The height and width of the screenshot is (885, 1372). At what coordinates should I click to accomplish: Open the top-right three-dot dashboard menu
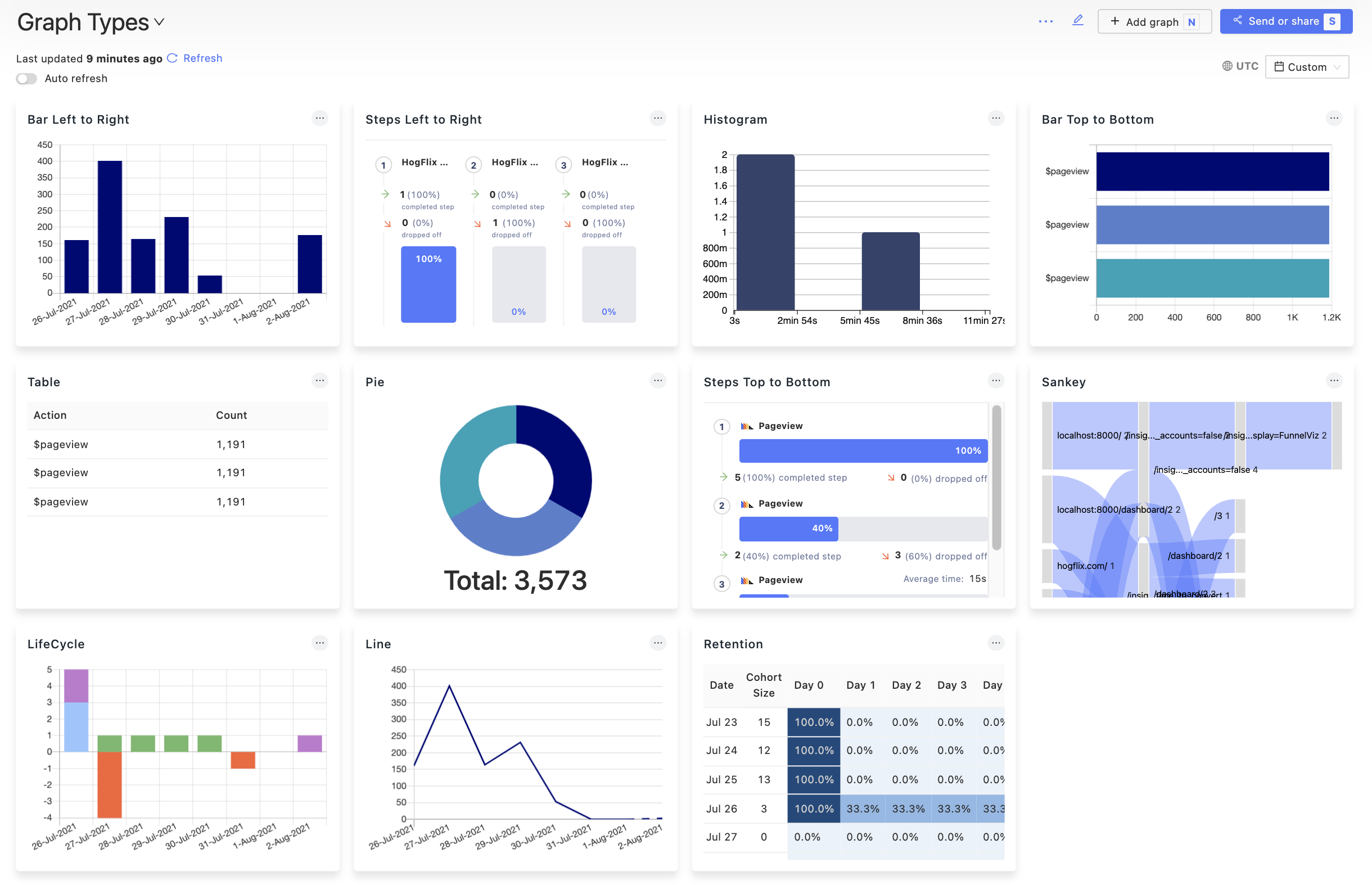[x=1046, y=21]
